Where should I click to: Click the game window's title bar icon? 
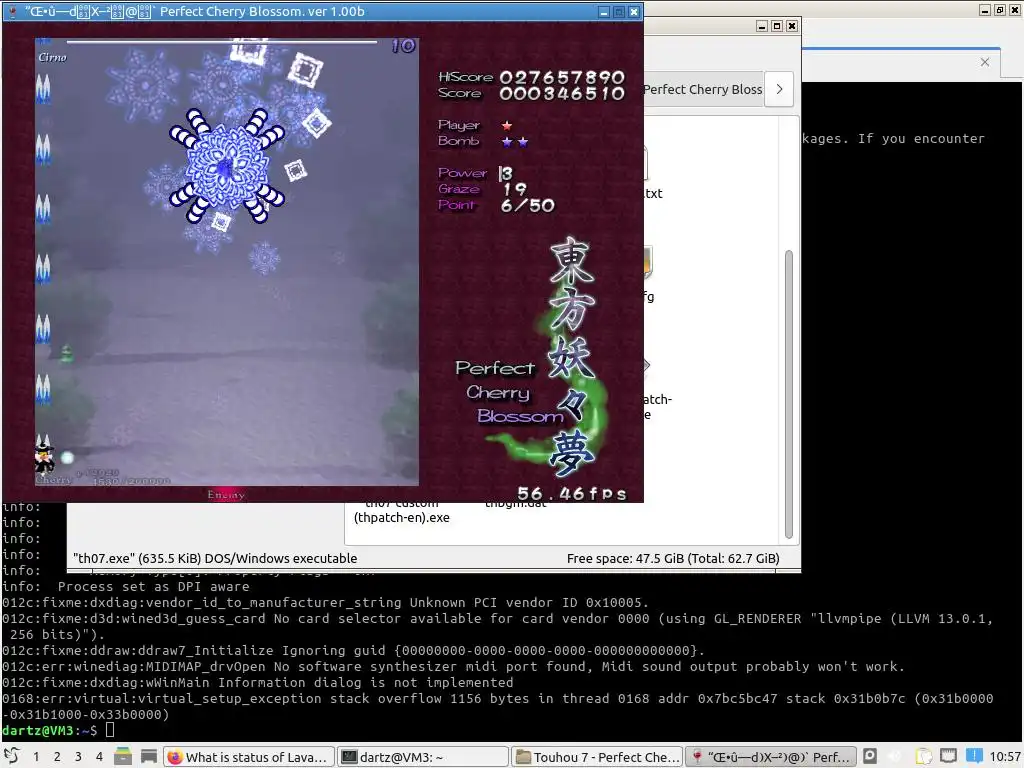12,11
